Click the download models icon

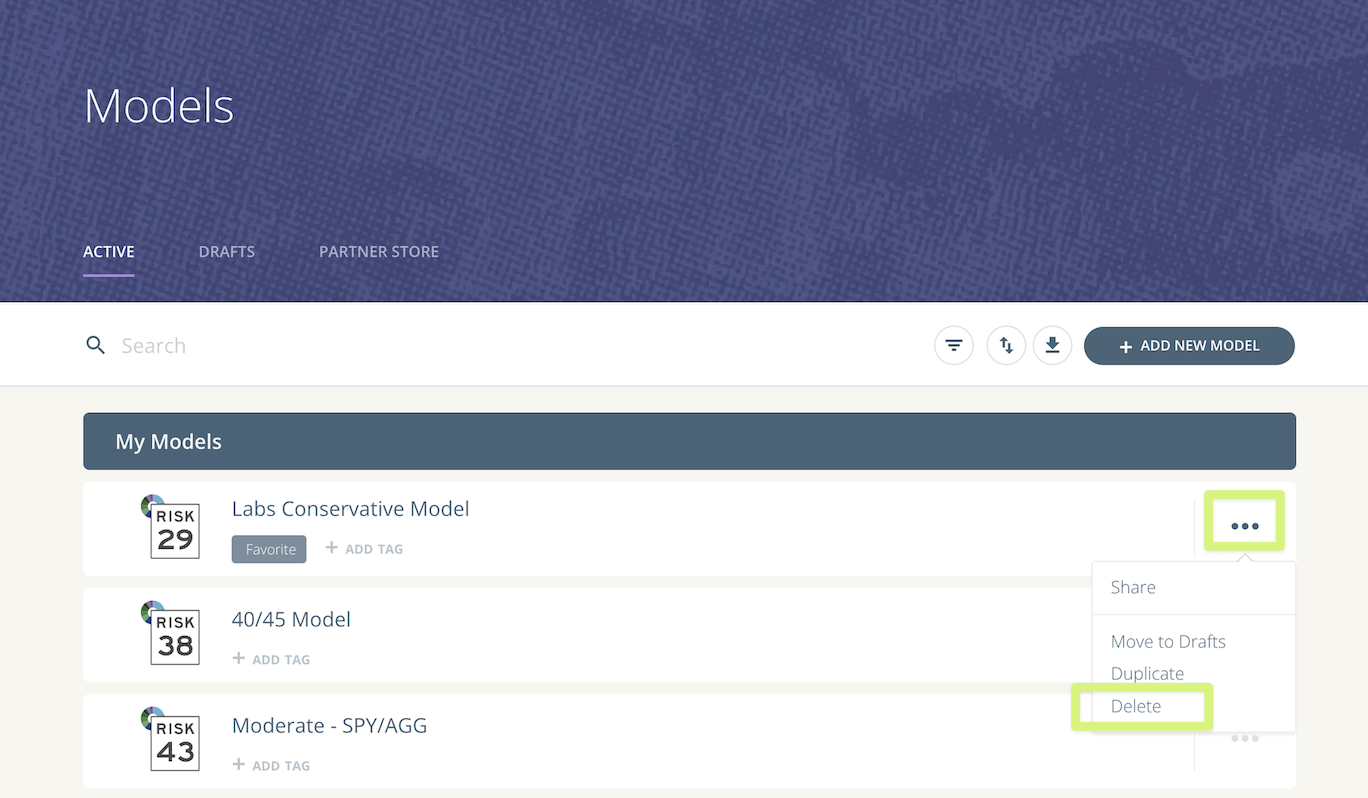(1052, 346)
